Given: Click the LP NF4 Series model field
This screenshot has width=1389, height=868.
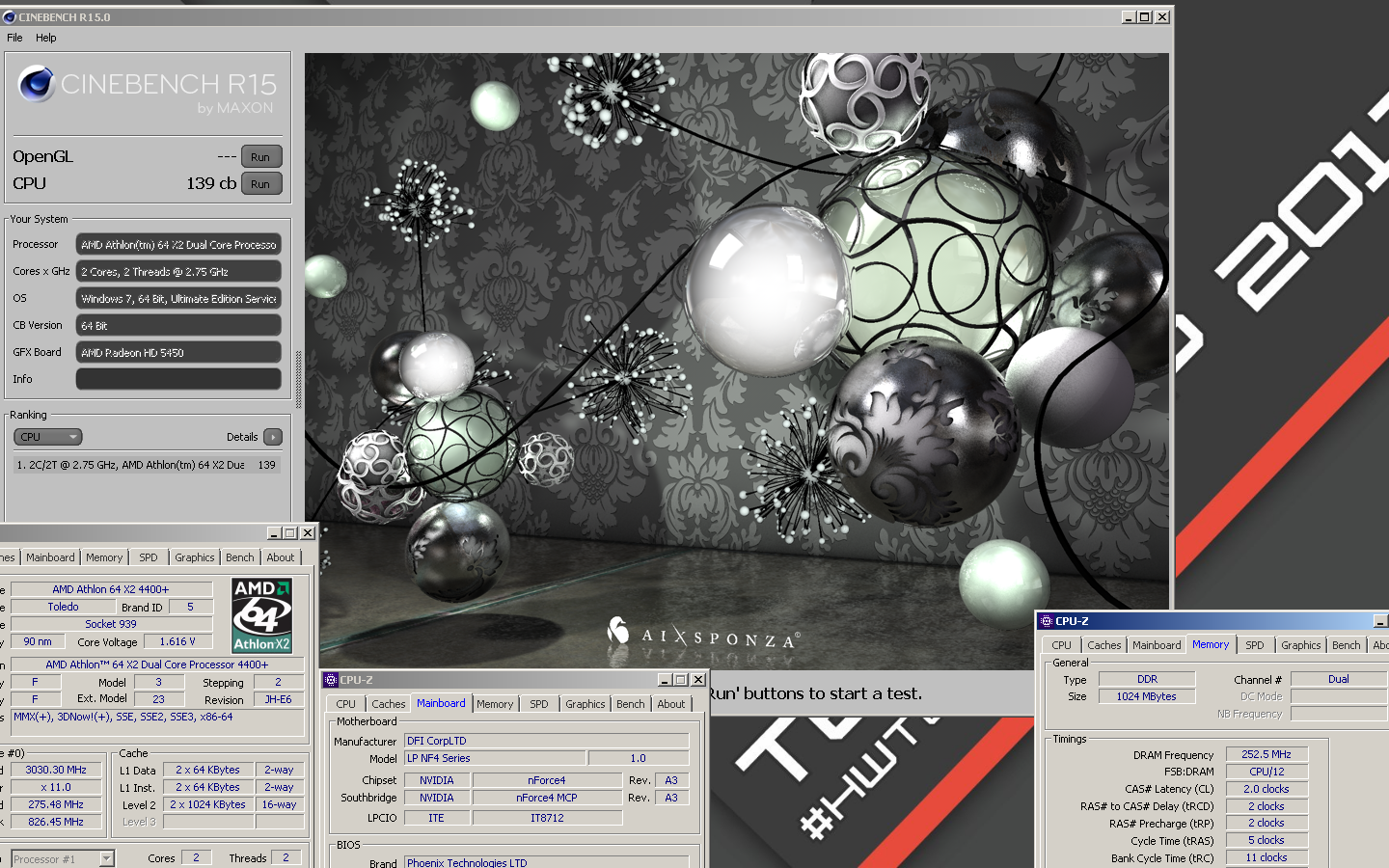Looking at the screenshot, I should [x=495, y=758].
